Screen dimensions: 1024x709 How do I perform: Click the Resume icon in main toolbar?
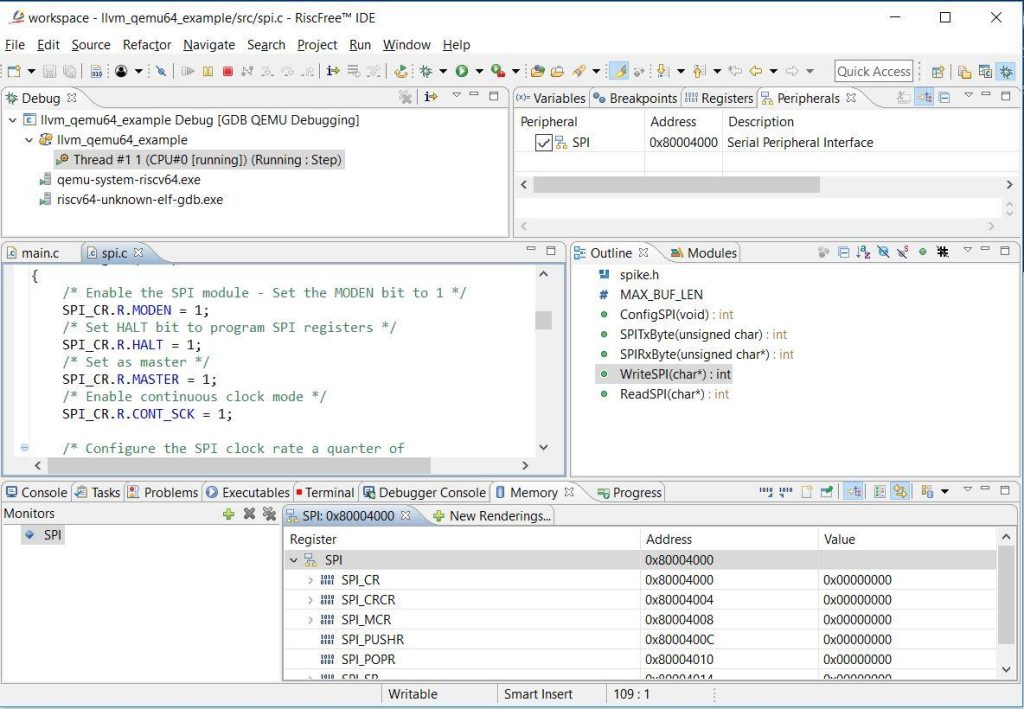(x=188, y=71)
